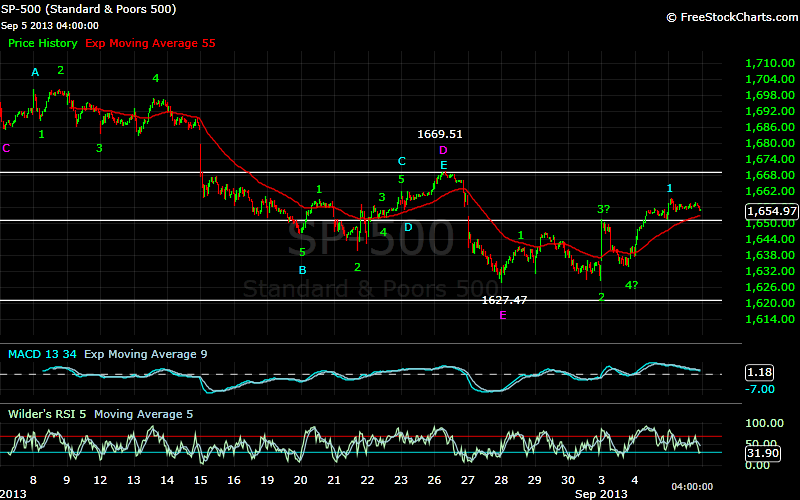Screen dimensions: 800x500
Task: Click date 9 on the time axis
Action: [x=67, y=480]
